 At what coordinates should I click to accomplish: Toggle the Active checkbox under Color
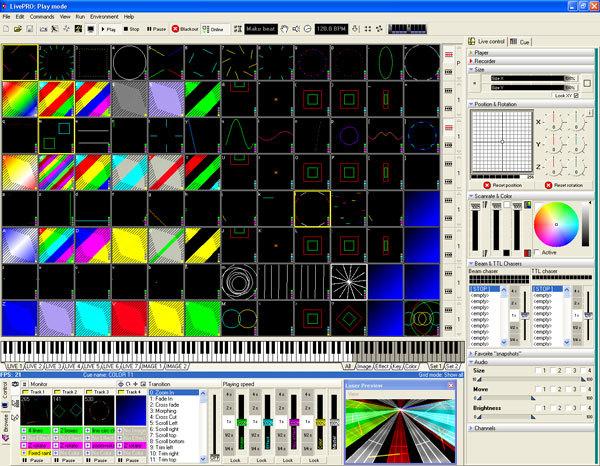tap(539, 252)
